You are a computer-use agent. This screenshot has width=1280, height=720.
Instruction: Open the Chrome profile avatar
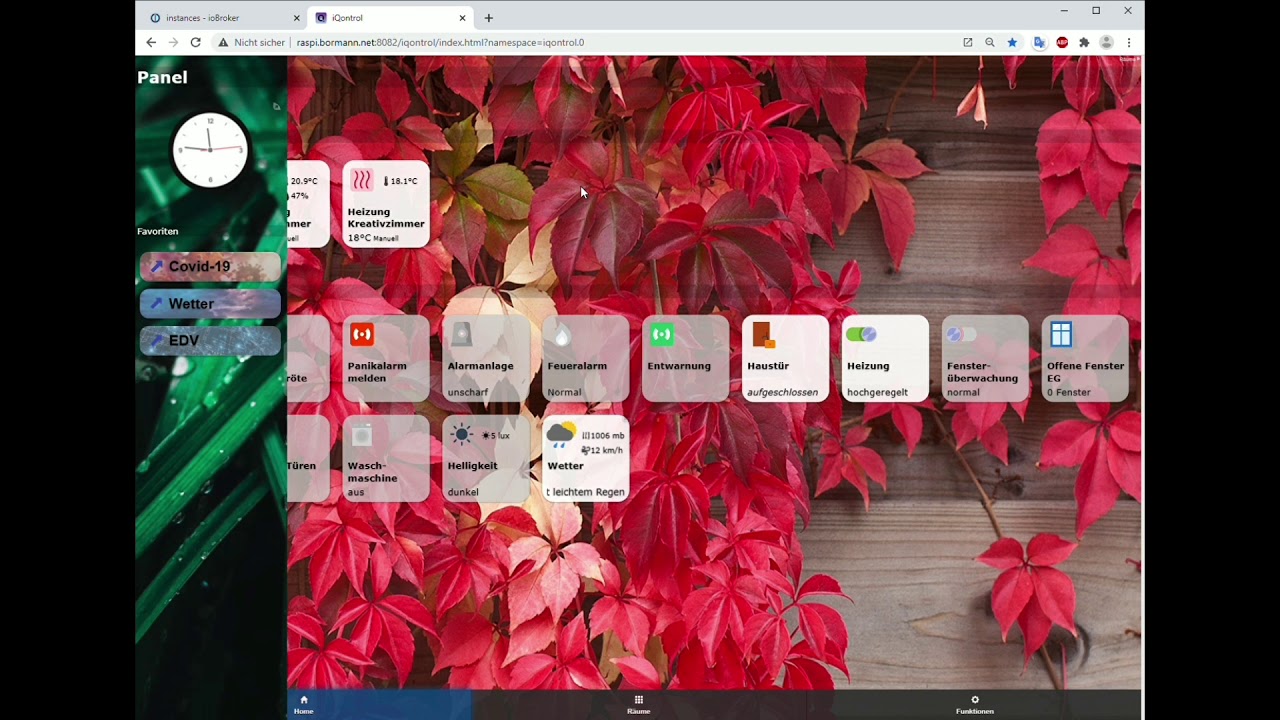point(1106,43)
